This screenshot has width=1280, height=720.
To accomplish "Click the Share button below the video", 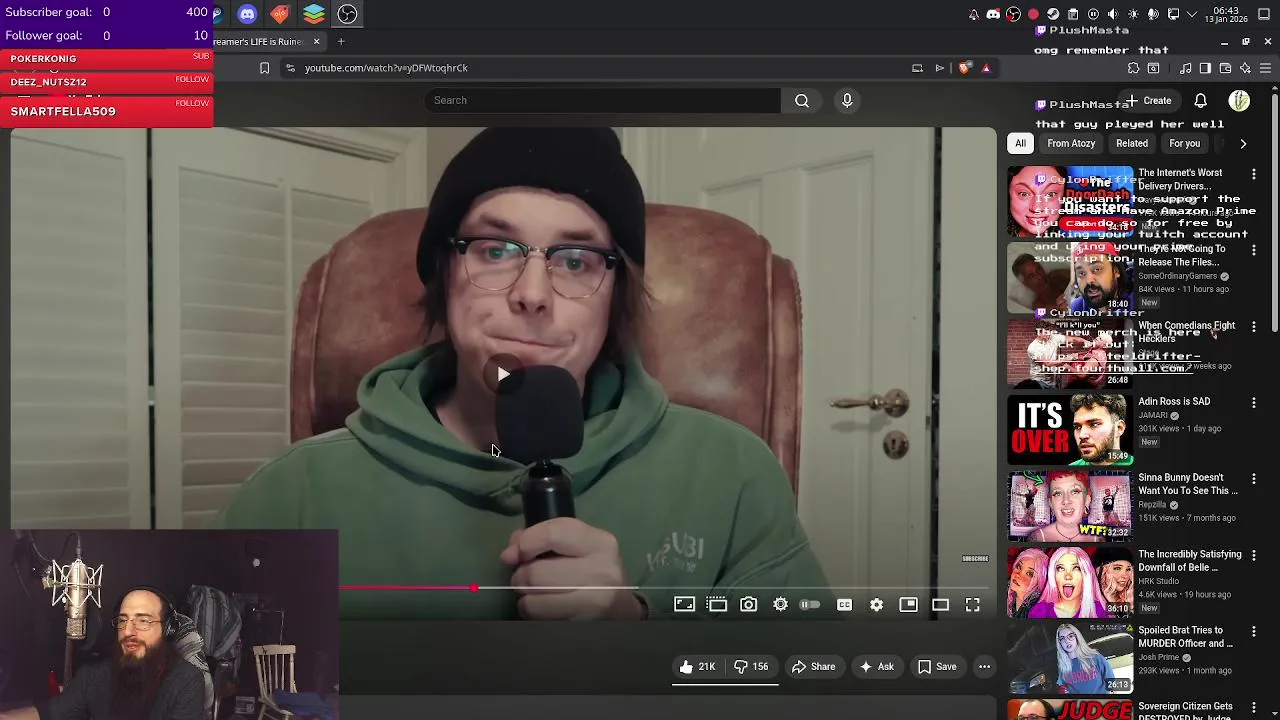I will click(814, 667).
